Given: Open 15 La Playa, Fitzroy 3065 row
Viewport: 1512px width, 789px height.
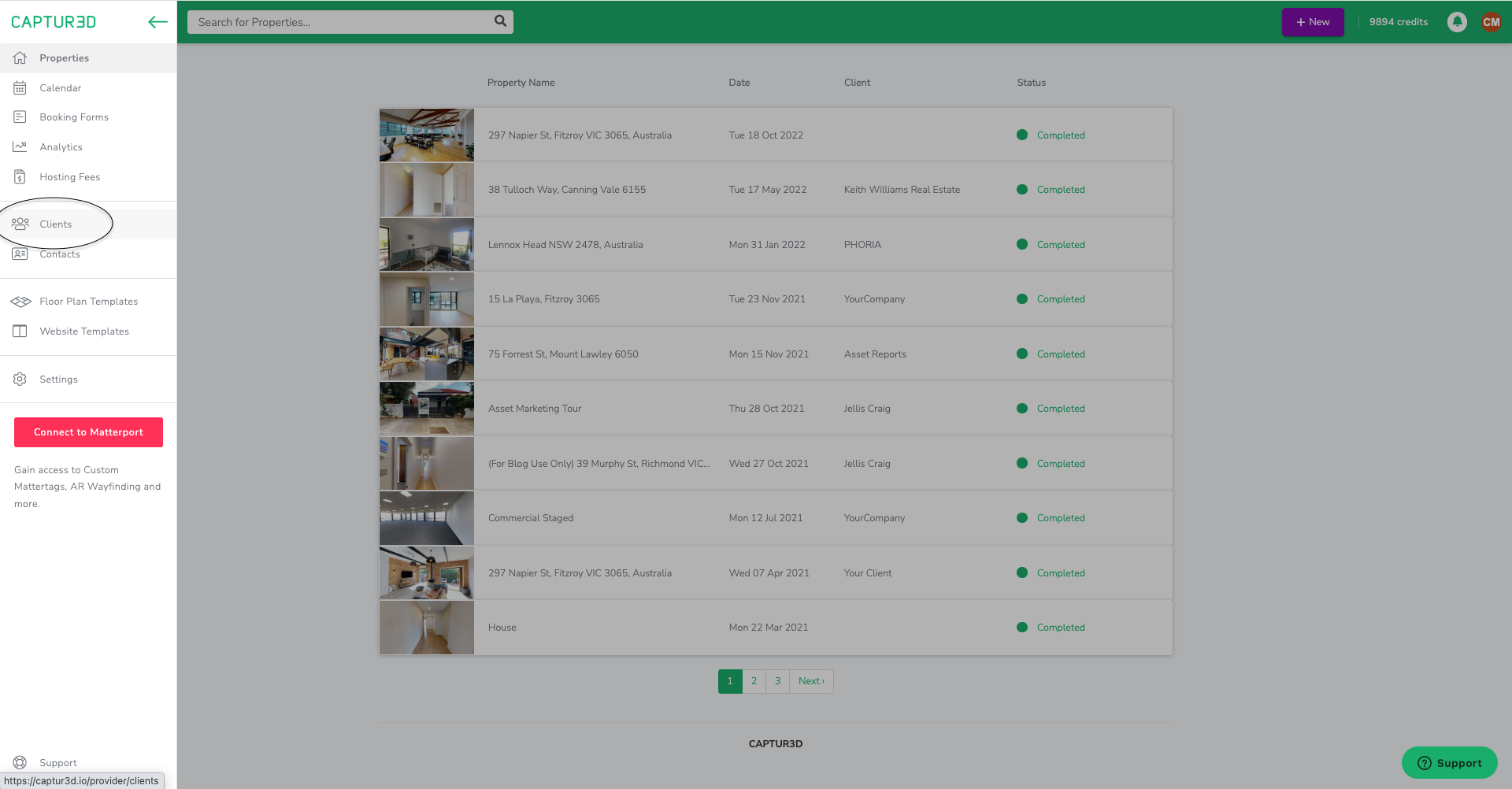Looking at the screenshot, I should click(776, 299).
